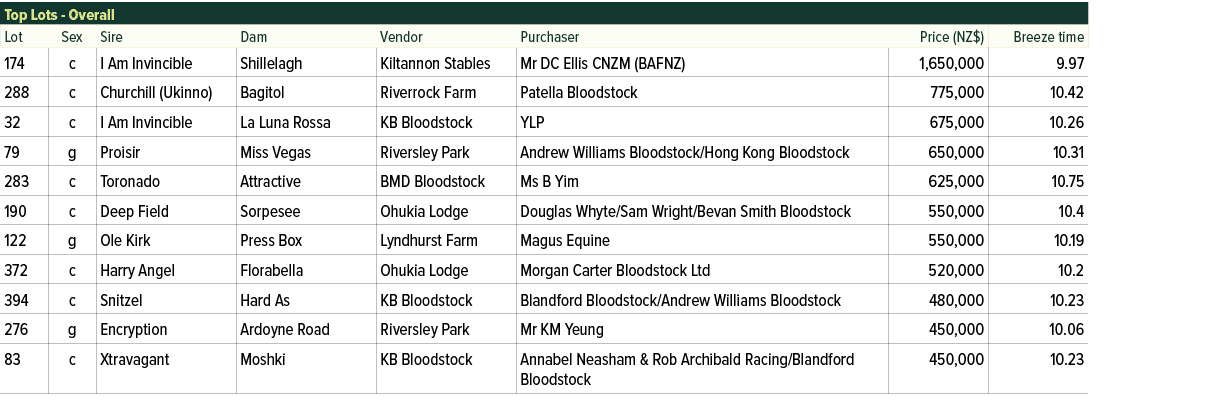Select the 'Breeze time' column header
Viewport: 1225px width, 402px height.
(x=1048, y=37)
